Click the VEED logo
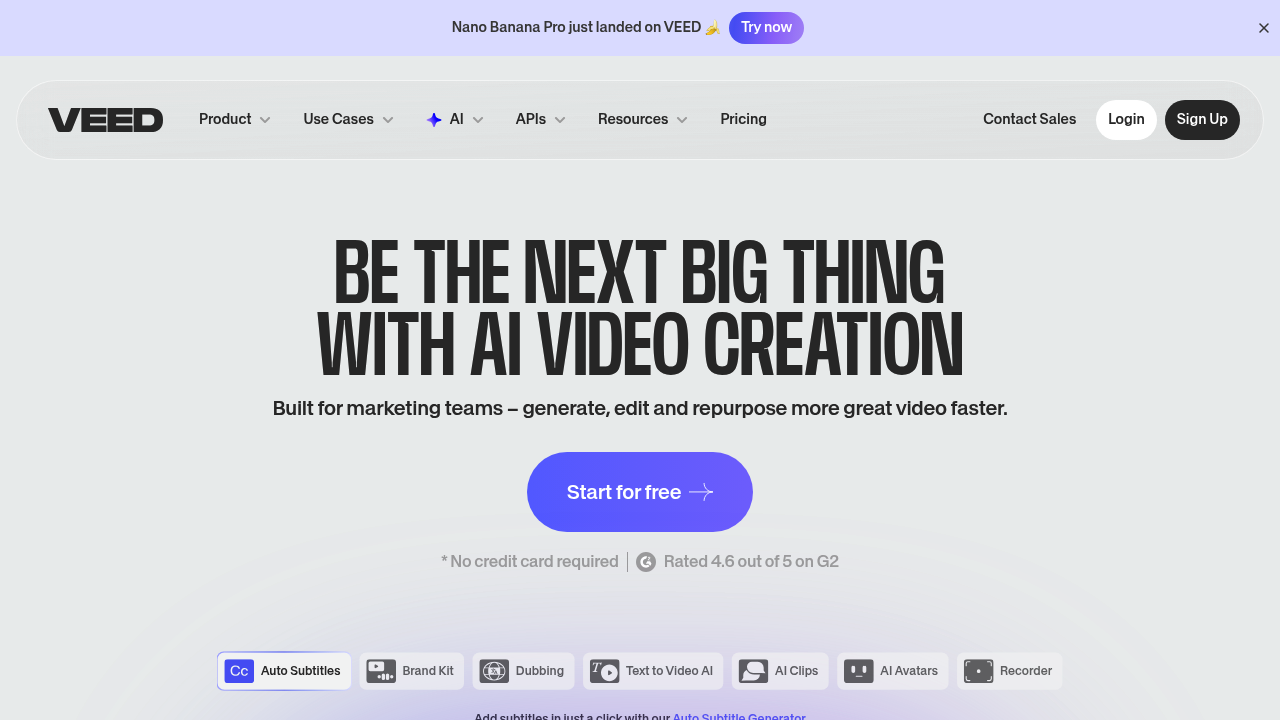 point(105,120)
